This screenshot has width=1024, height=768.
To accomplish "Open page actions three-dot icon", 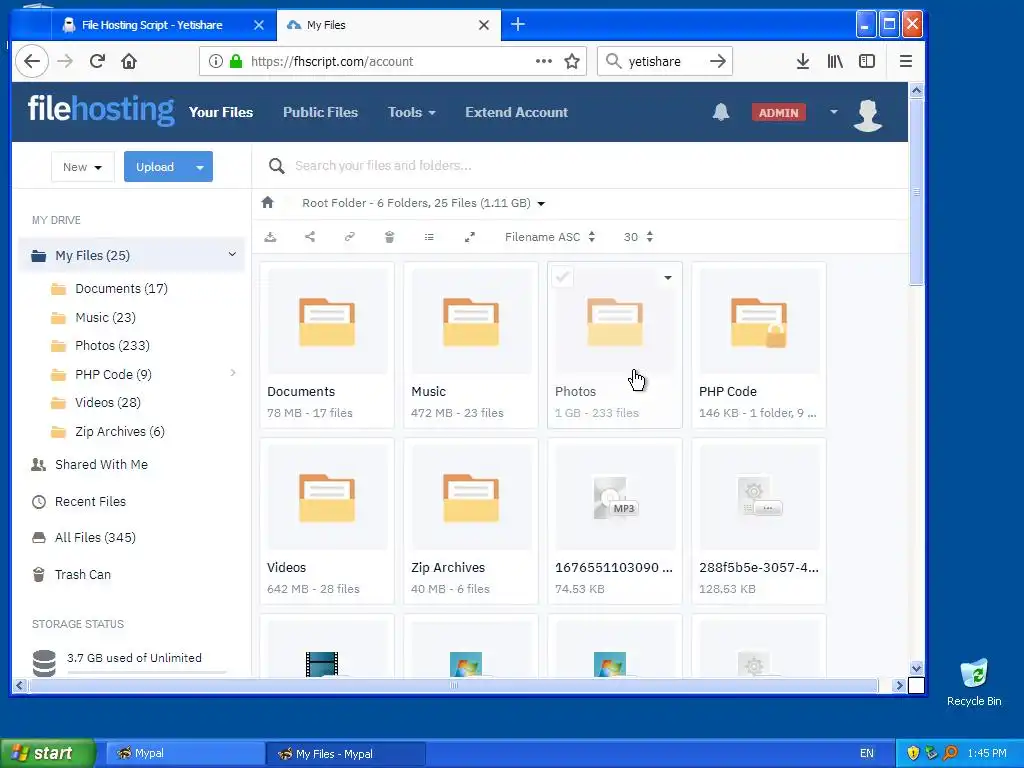I will pyautogui.click(x=543, y=61).
